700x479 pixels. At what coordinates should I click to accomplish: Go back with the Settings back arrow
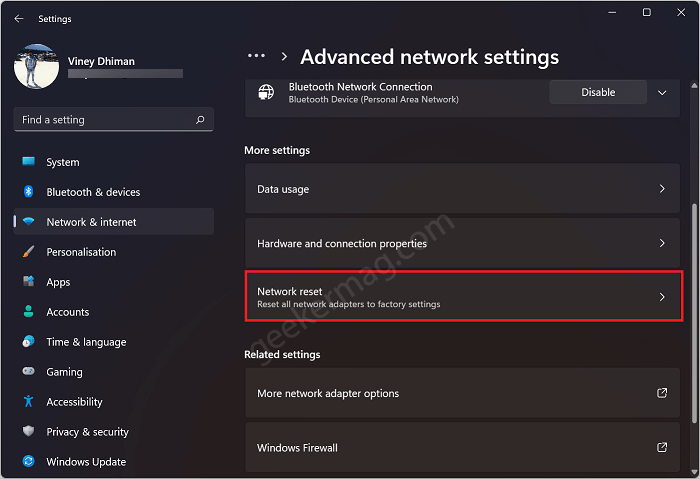[x=19, y=18]
